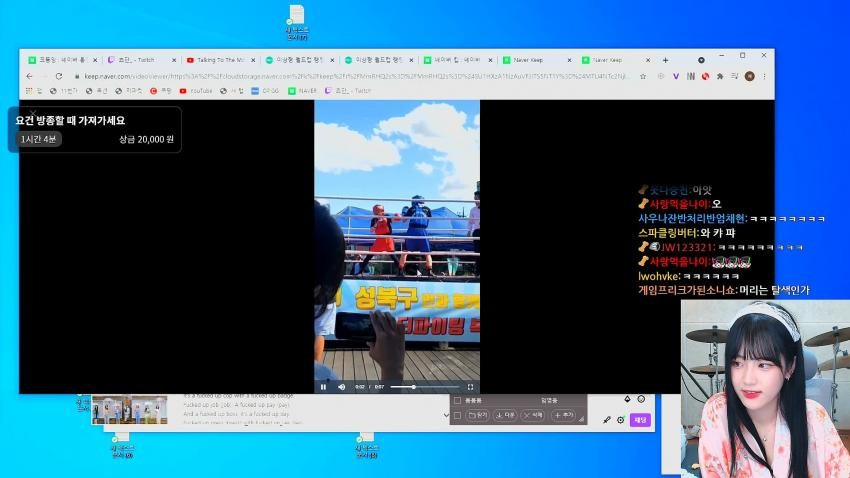This screenshot has width=850, height=478.
Task: Open a new browser tab
Action: [x=665, y=60]
